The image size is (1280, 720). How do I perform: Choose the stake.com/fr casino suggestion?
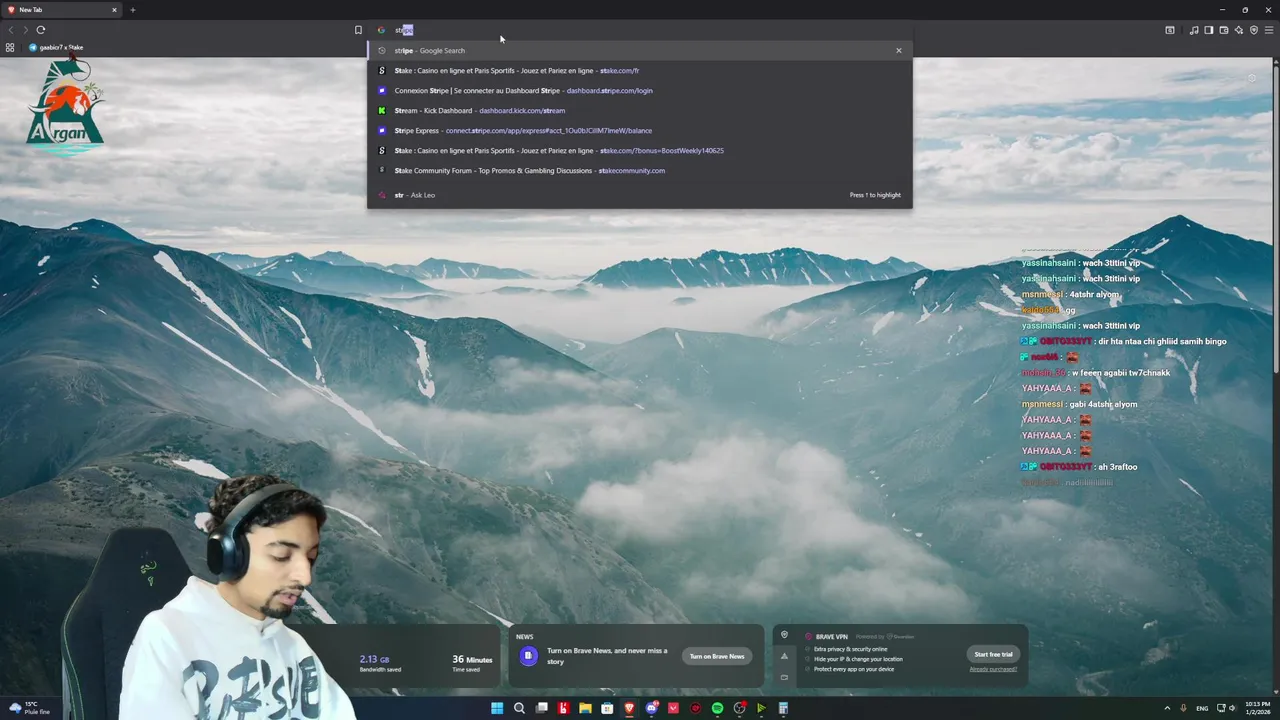(640, 70)
